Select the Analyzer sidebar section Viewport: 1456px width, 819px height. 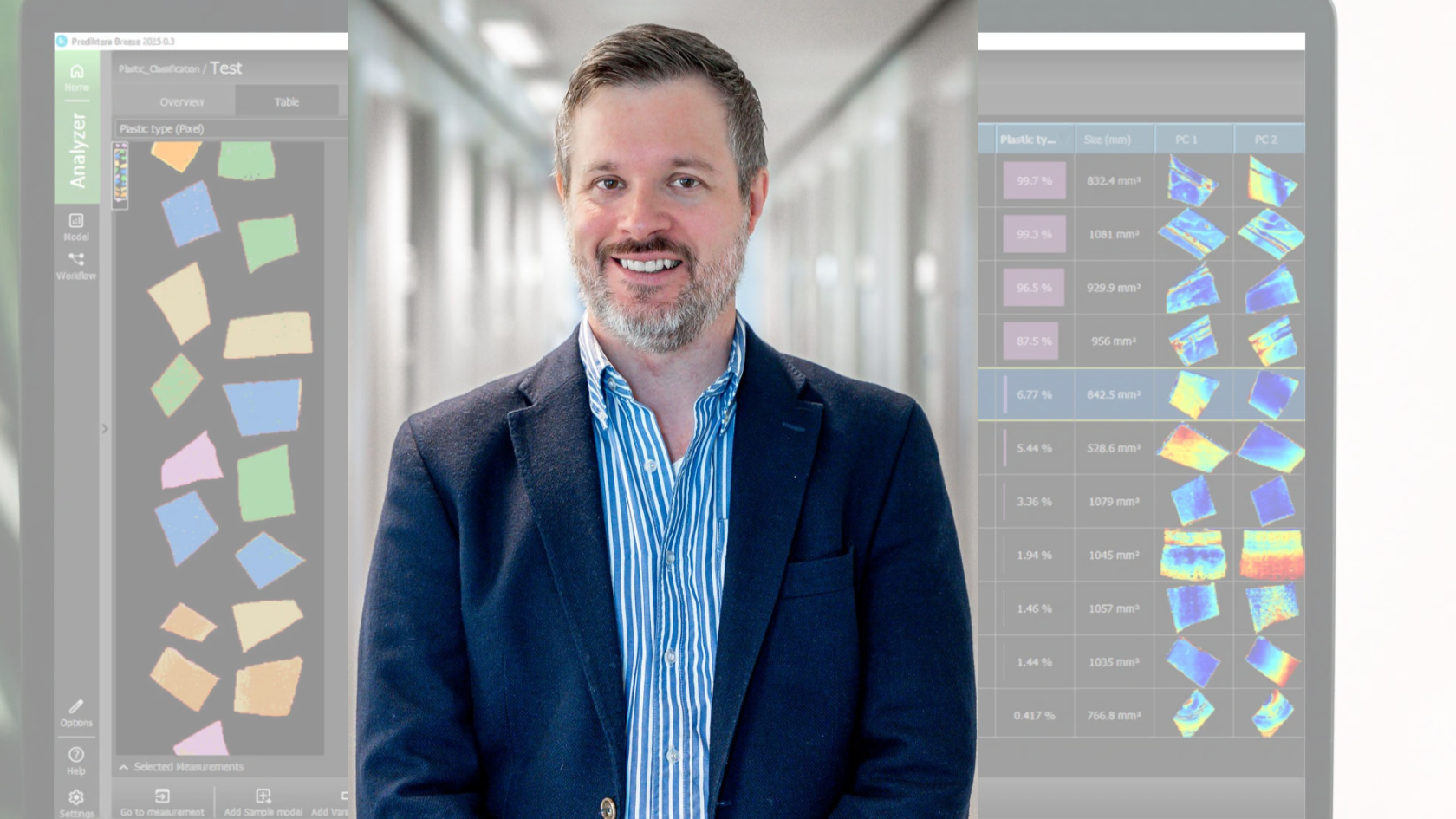tap(78, 151)
